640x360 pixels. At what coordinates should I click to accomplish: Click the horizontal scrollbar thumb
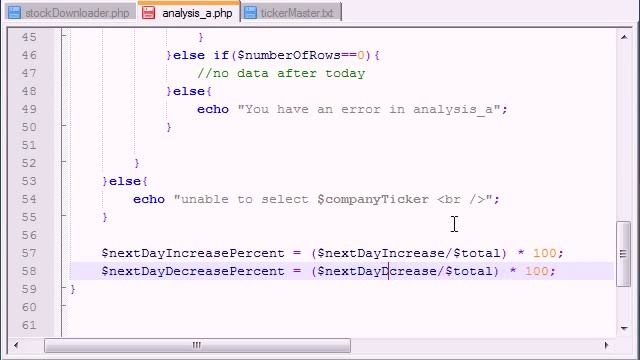197,345
